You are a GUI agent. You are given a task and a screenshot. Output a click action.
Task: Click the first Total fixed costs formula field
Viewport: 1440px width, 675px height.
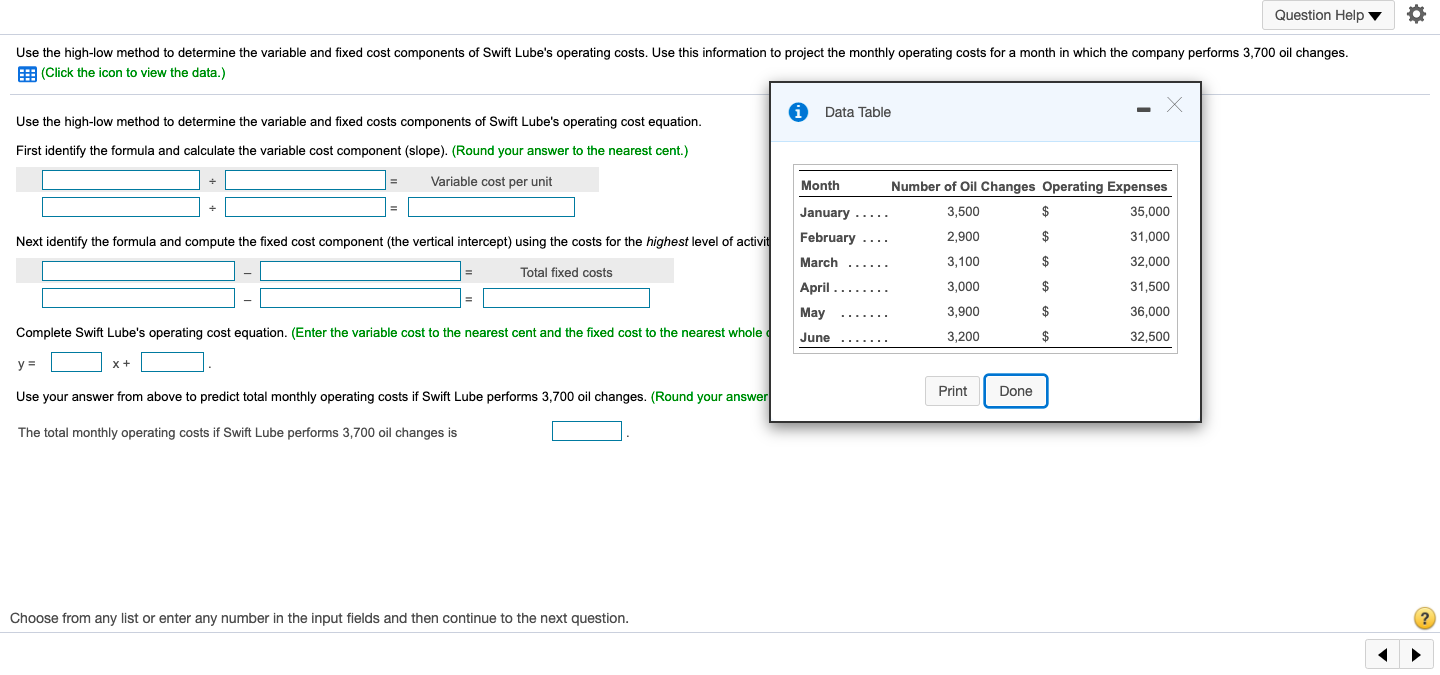[x=138, y=270]
